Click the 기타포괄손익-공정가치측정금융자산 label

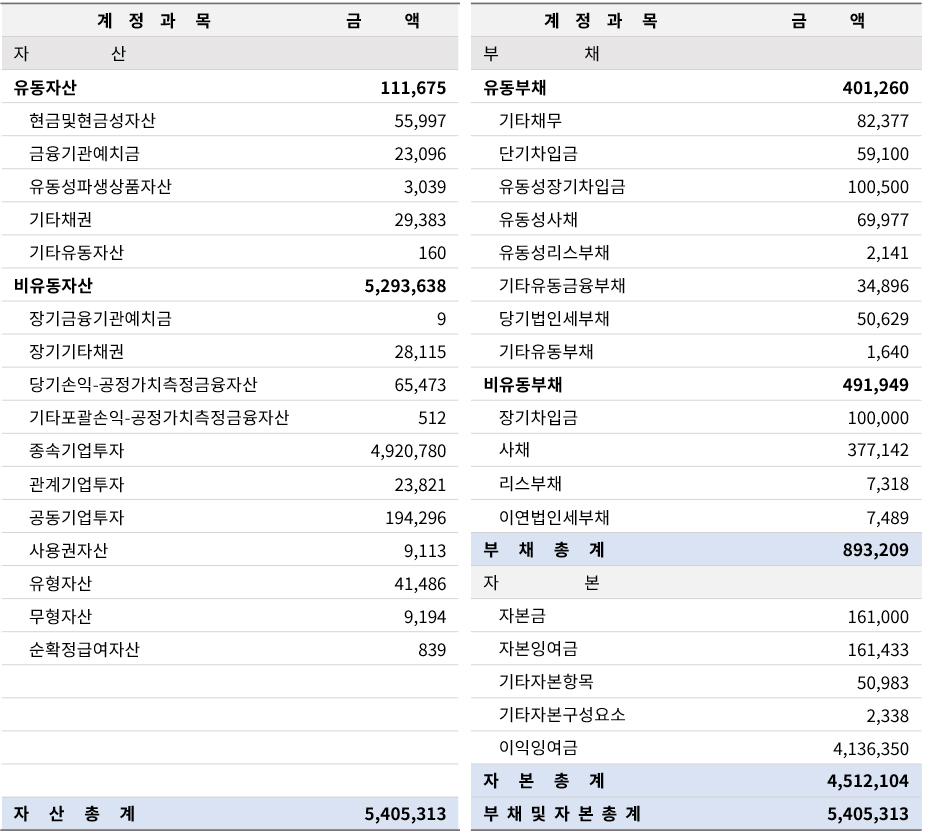pos(159,418)
